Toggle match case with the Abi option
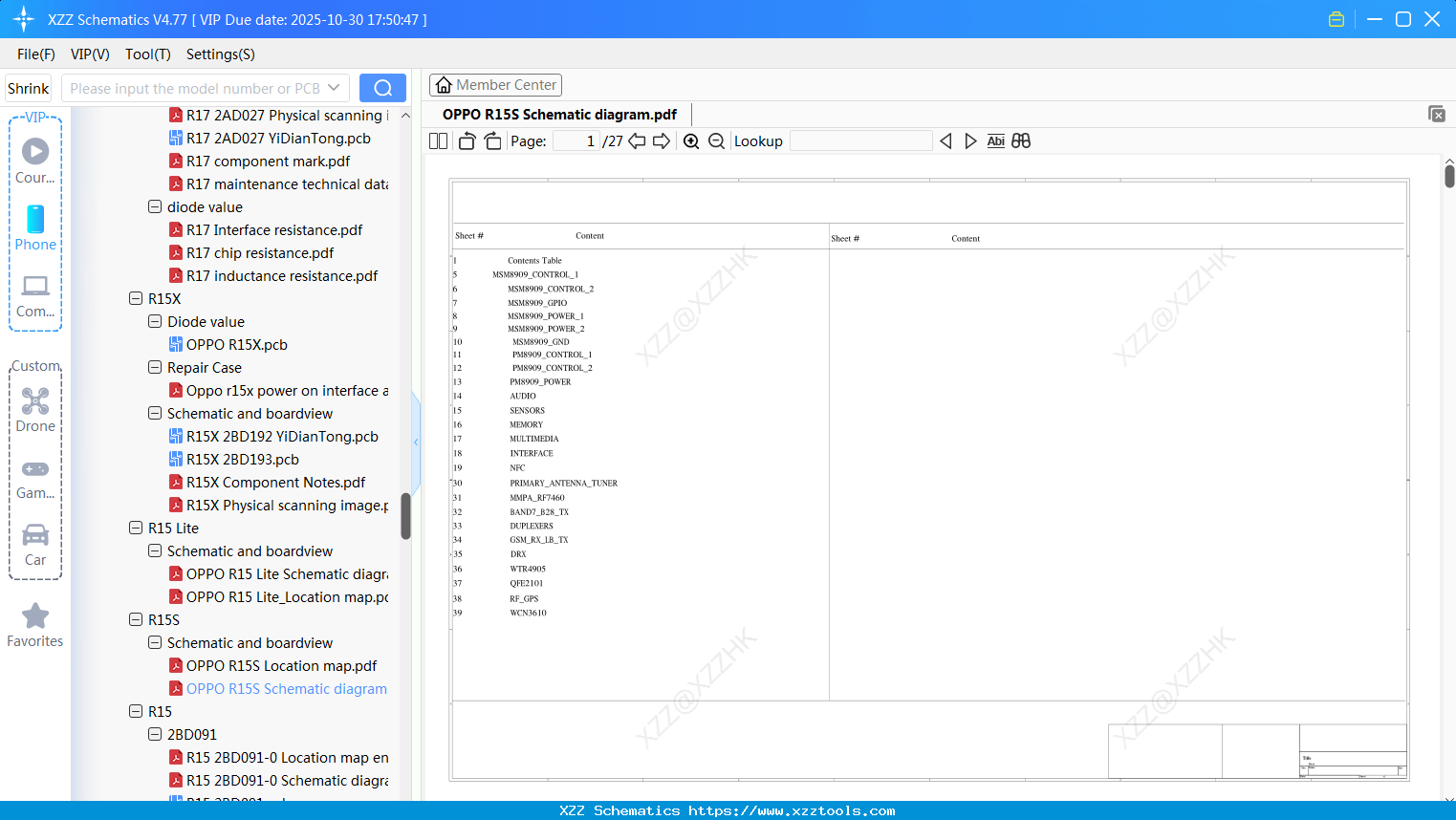The image size is (1456, 820). (x=996, y=140)
